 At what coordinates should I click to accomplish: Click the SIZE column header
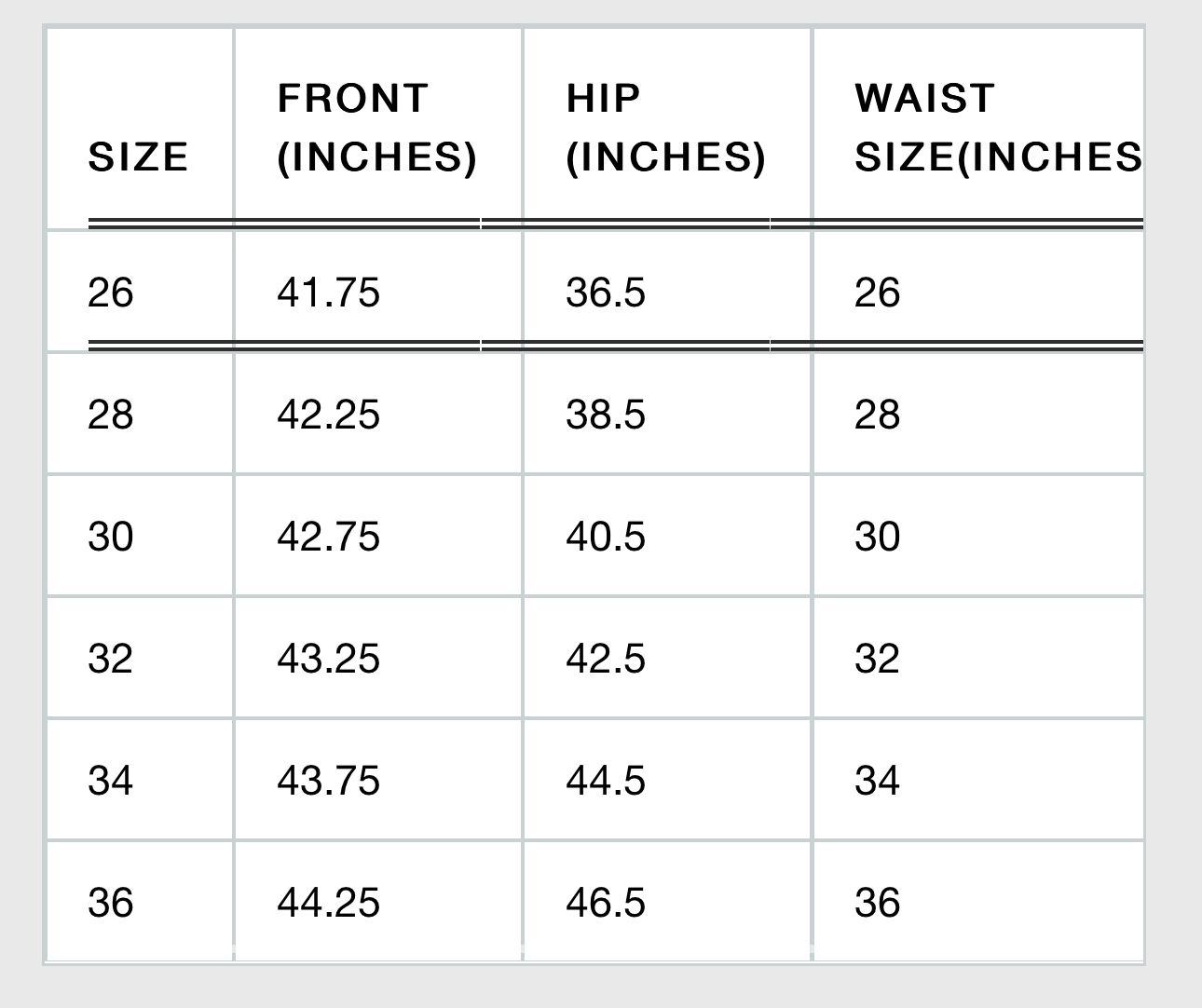(138, 157)
